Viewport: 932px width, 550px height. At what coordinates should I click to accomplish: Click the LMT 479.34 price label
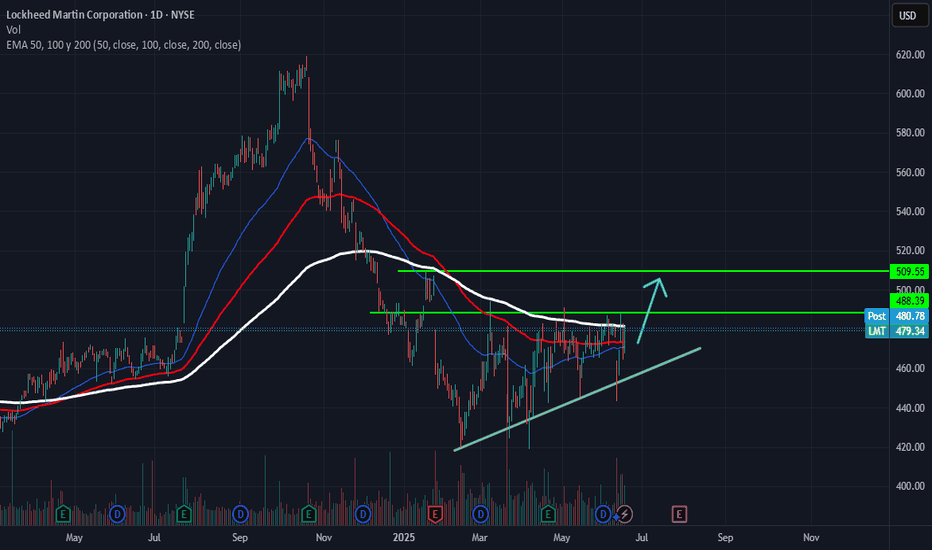pos(897,331)
